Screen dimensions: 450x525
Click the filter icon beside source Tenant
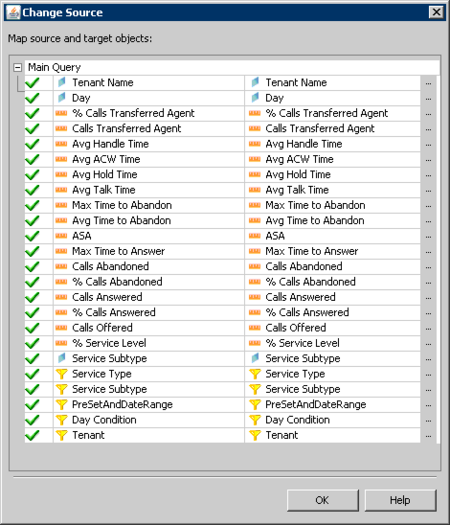tap(62, 435)
